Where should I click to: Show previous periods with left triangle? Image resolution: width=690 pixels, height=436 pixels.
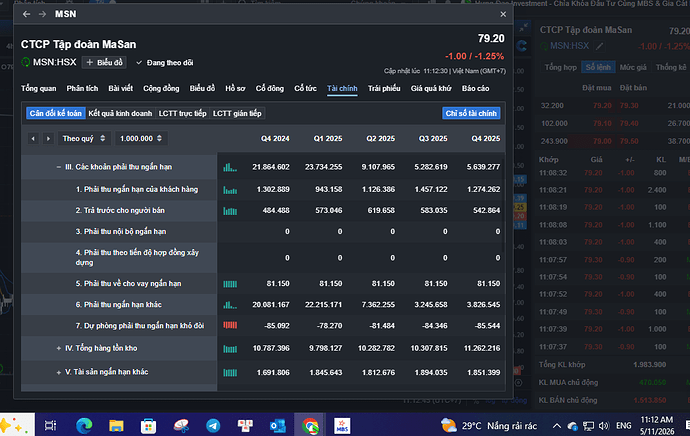click(33, 139)
